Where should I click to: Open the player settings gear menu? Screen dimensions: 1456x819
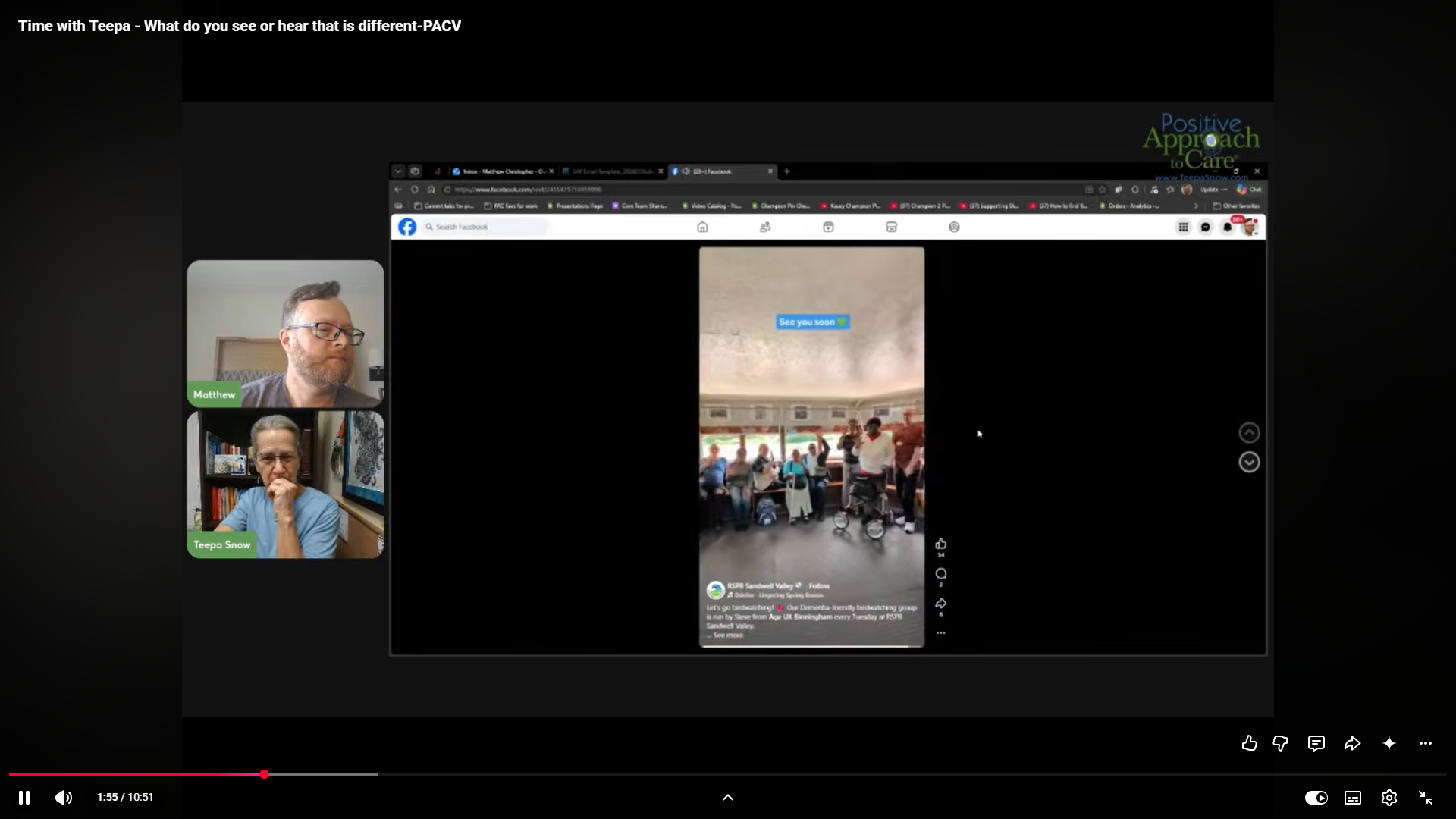tap(1389, 797)
